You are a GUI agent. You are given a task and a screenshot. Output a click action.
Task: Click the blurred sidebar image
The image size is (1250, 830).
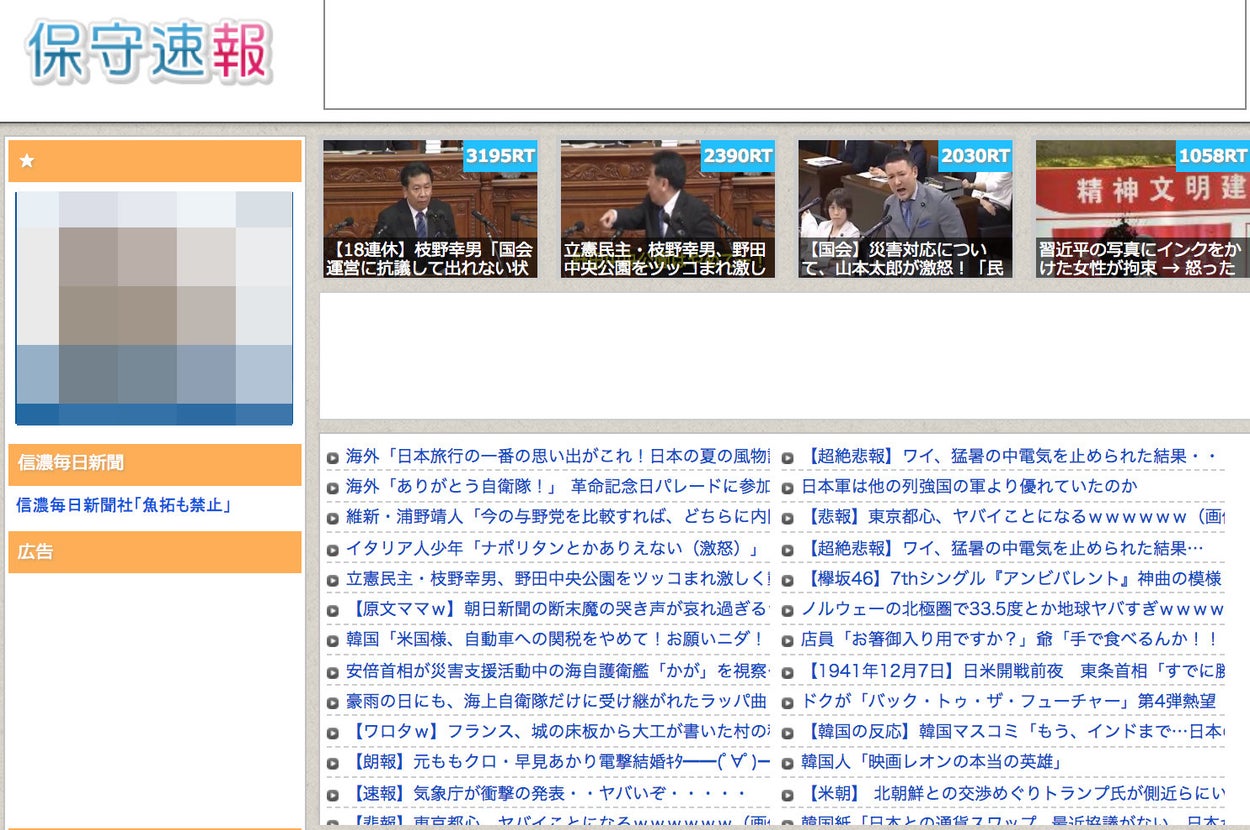pos(154,308)
